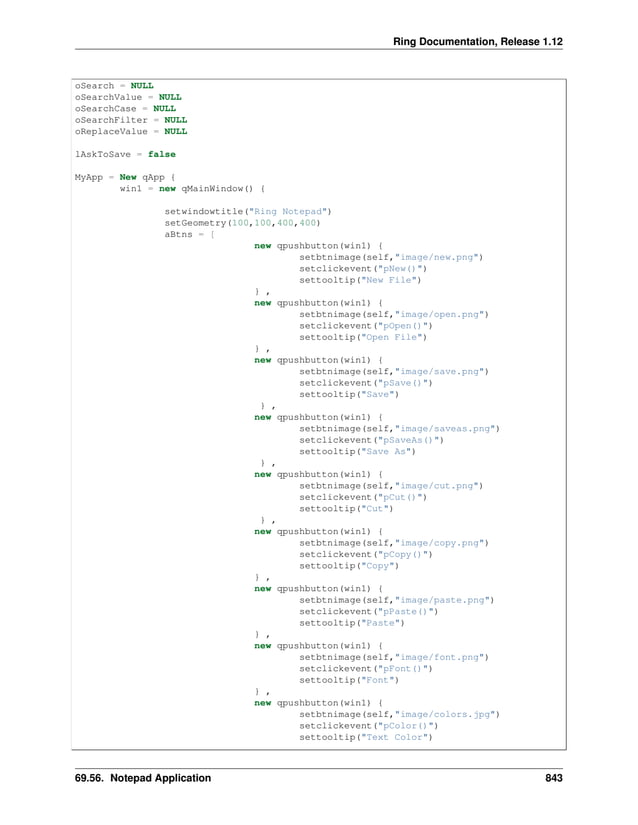Click footer "69.56. Notepad Application"

pyautogui.click(x=143, y=778)
